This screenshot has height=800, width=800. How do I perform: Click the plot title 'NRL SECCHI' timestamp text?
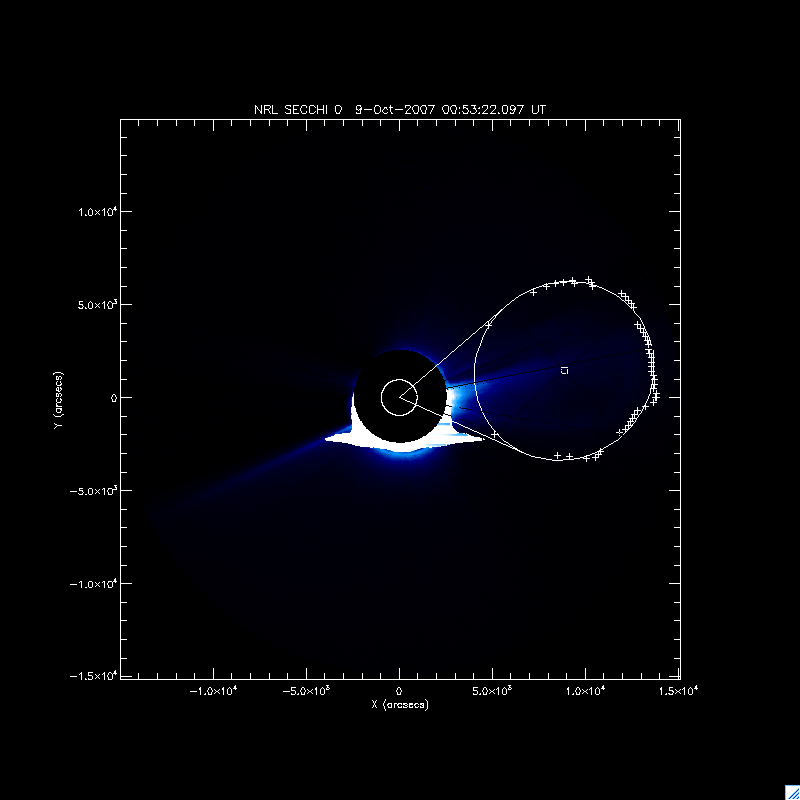[x=400, y=109]
